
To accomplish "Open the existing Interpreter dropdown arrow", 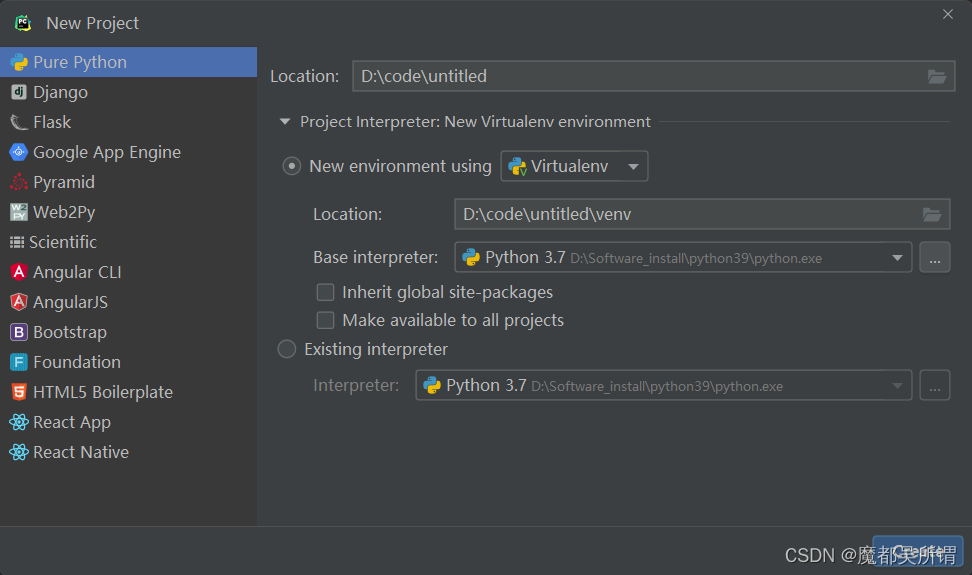I will (897, 386).
